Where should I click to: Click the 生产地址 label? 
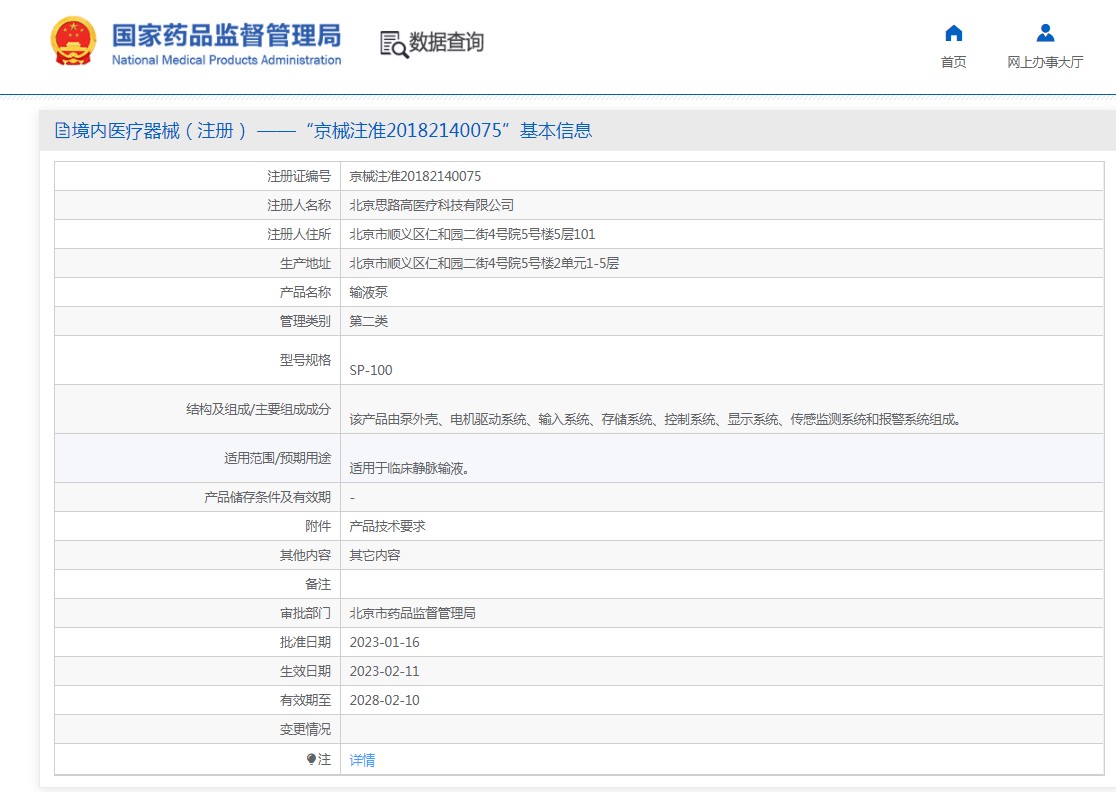(x=305, y=263)
